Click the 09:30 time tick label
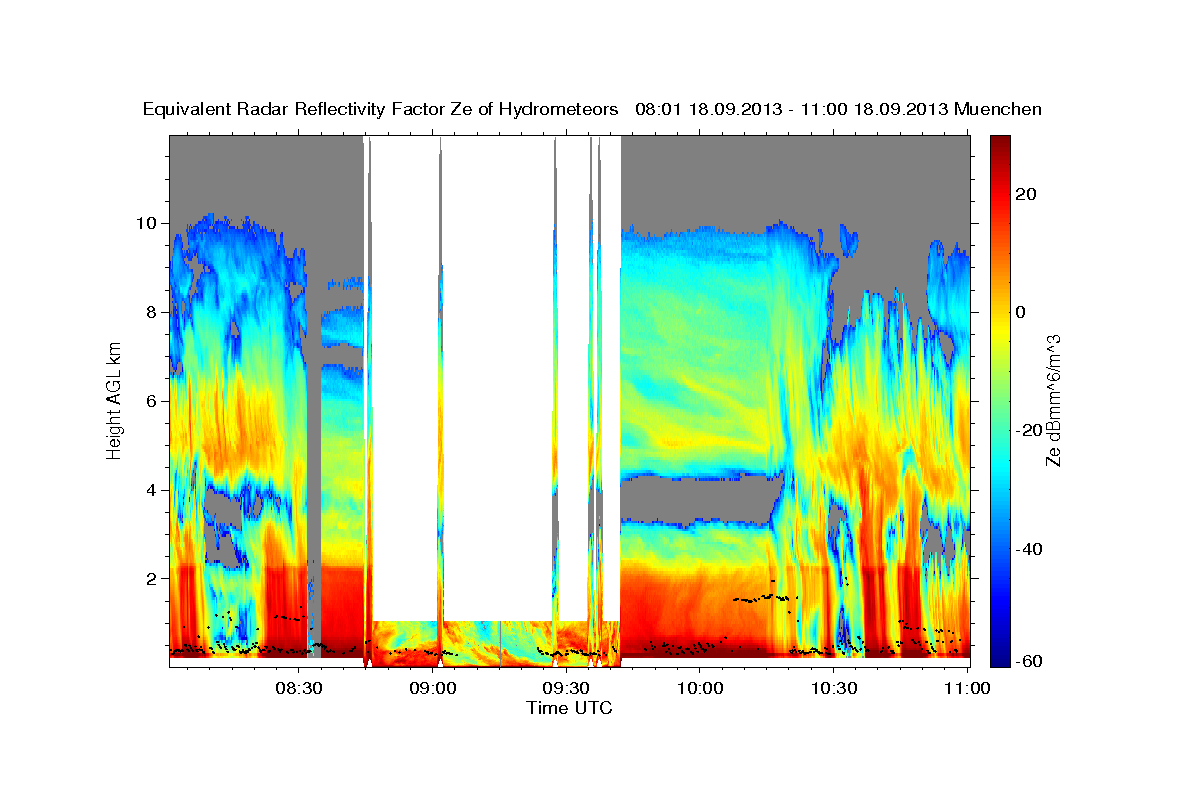This screenshot has height=800, width=1200. pos(566,688)
